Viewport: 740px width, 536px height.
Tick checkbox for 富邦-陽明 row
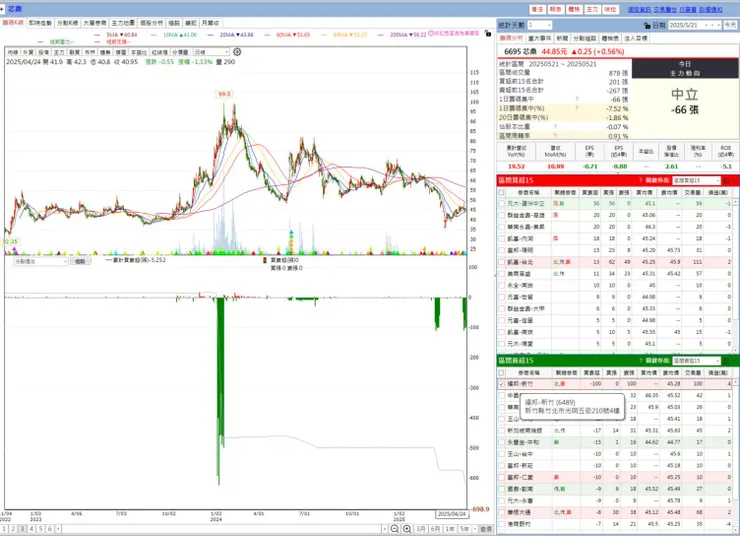pos(501,251)
